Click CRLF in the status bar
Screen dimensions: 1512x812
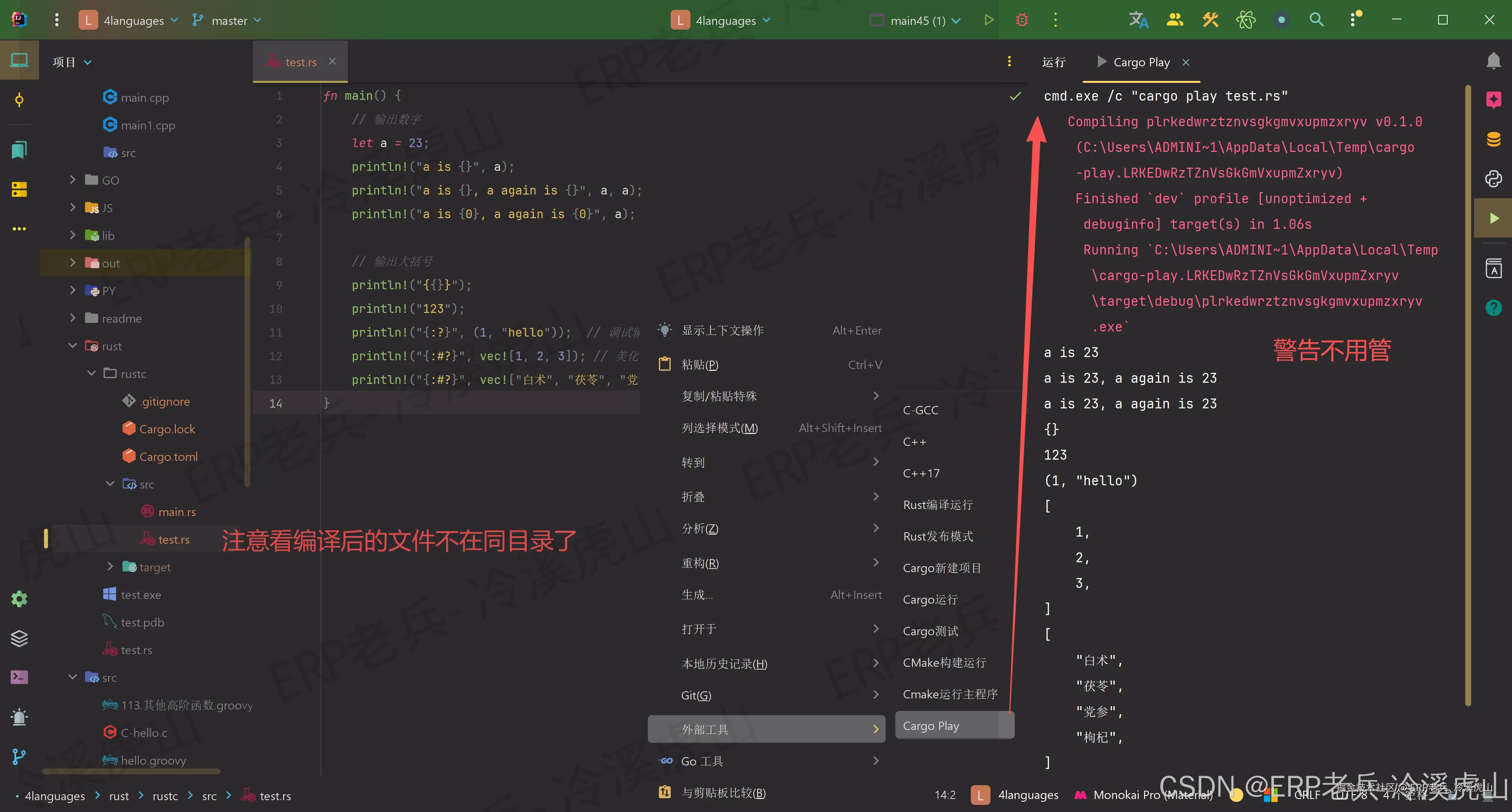[x=1308, y=795]
